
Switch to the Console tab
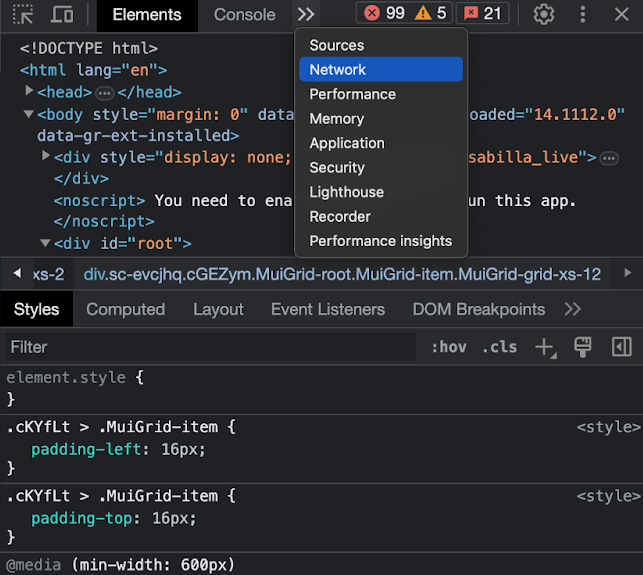point(244,15)
